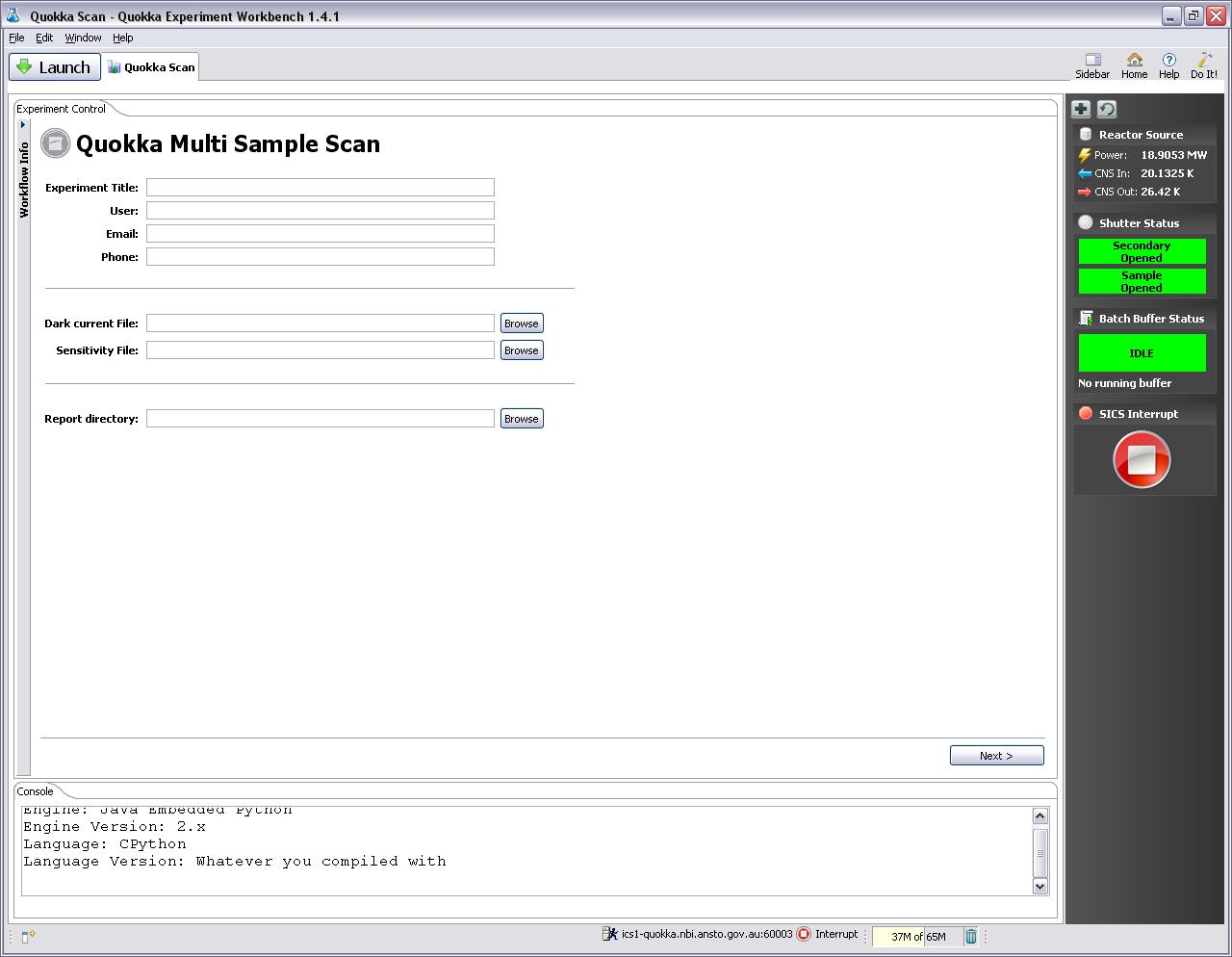Click the Interrupt icon in status bar
The image size is (1232, 957).
click(804, 934)
